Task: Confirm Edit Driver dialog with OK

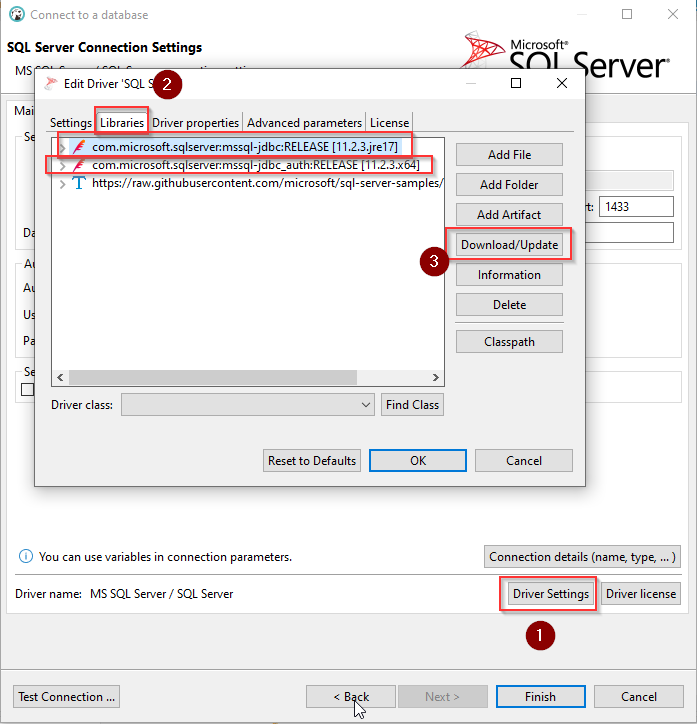Action: (418, 461)
